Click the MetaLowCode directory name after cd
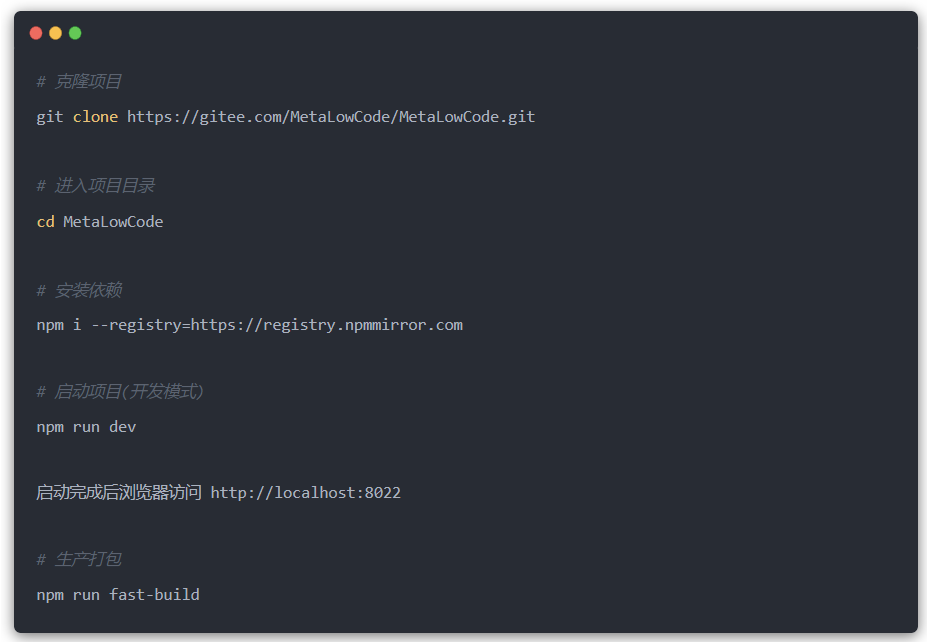 click(113, 222)
